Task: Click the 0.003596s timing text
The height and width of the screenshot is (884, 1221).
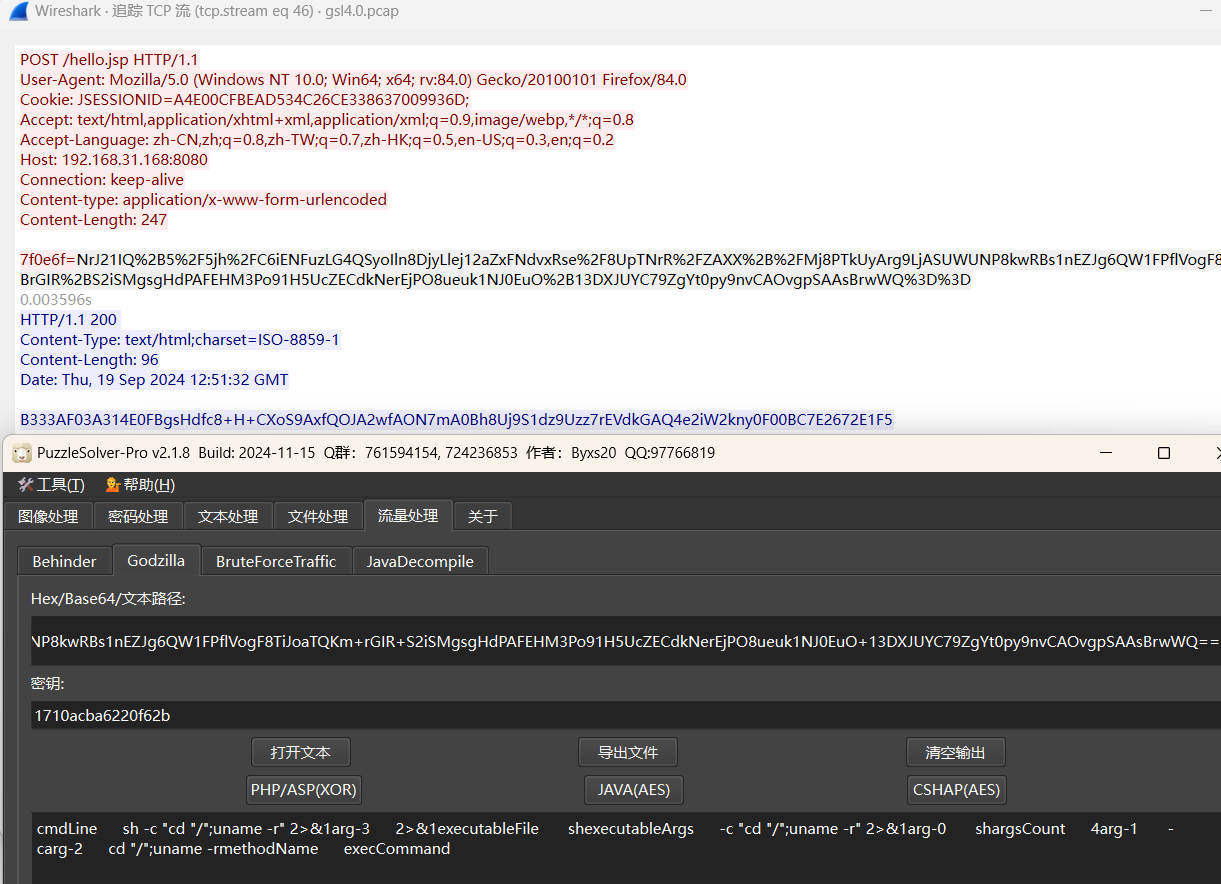Action: click(x=56, y=300)
